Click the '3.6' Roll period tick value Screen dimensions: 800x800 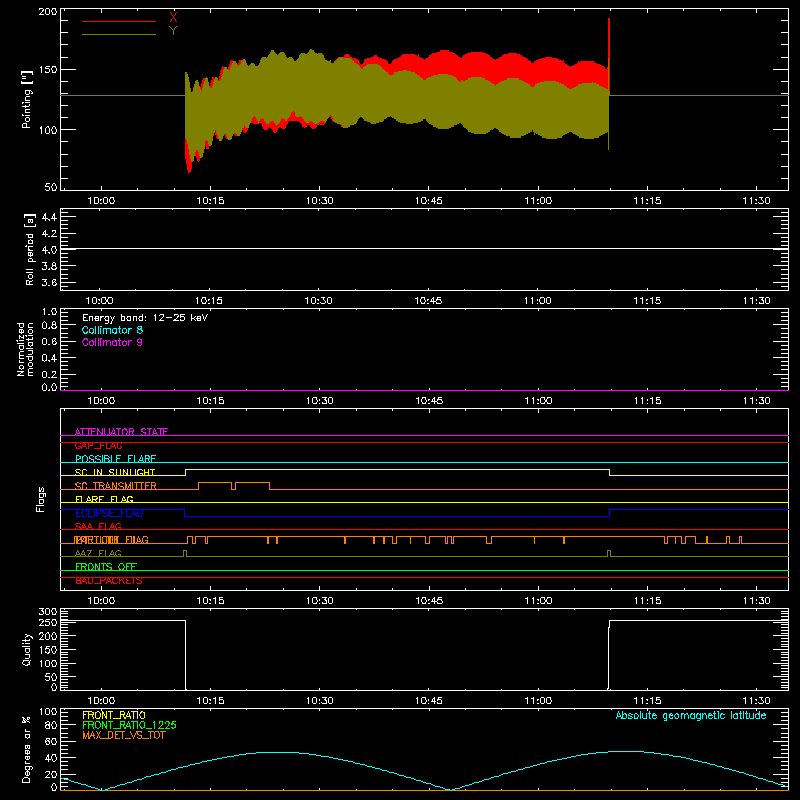pos(48,283)
